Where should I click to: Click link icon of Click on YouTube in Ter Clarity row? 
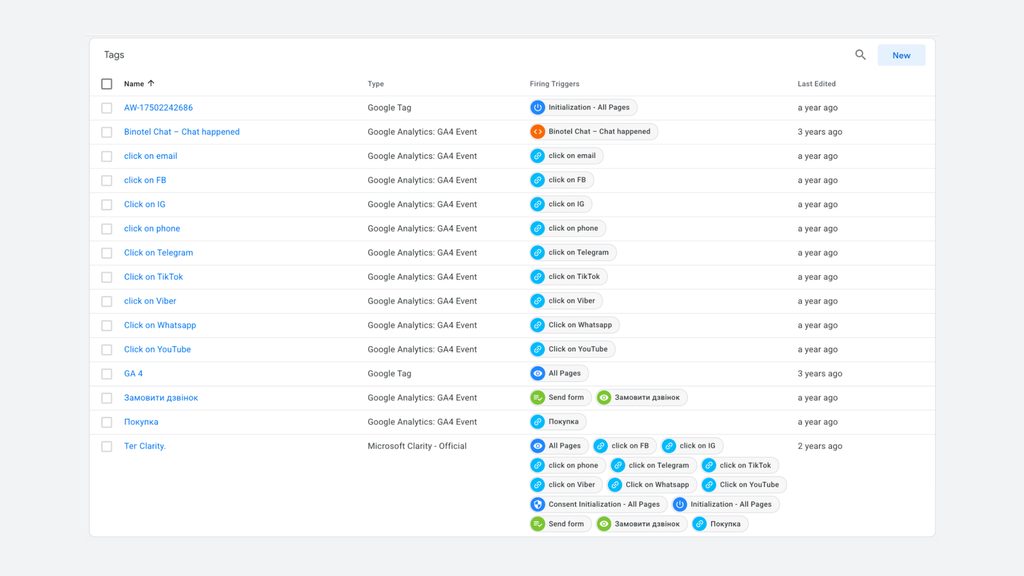pyautogui.click(x=709, y=485)
